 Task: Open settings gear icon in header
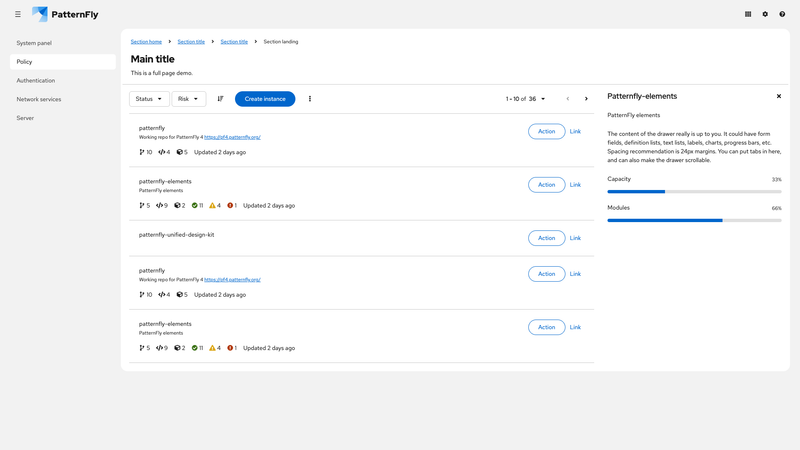pyautogui.click(x=765, y=14)
